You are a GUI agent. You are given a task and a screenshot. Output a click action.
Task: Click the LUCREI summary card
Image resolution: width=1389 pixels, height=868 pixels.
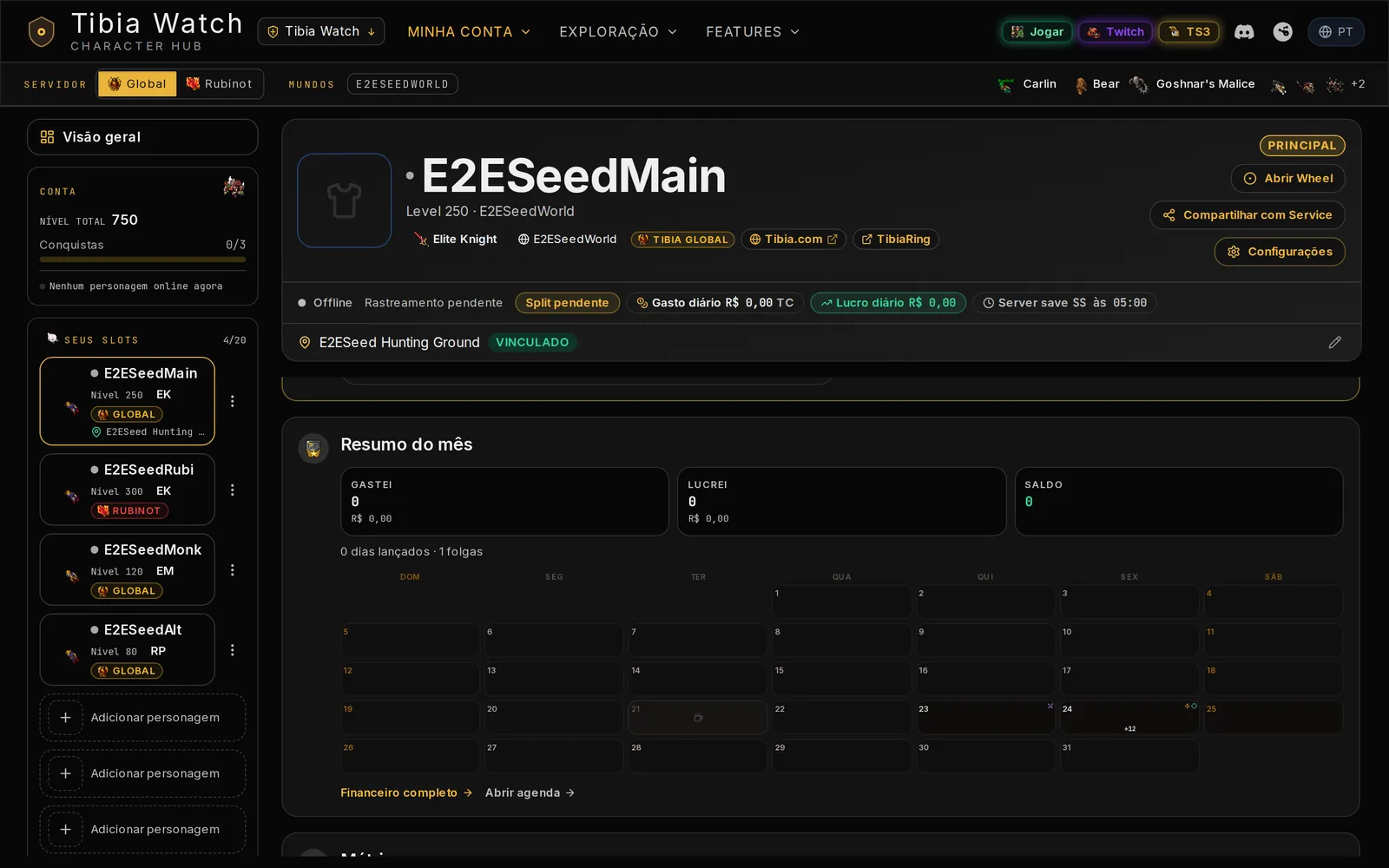pos(842,502)
